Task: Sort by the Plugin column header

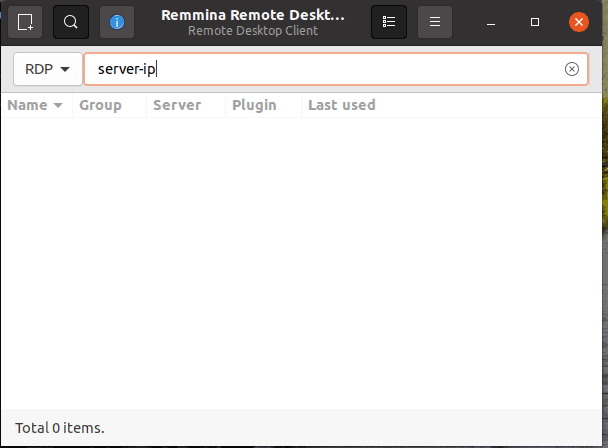Action: (x=263, y=105)
